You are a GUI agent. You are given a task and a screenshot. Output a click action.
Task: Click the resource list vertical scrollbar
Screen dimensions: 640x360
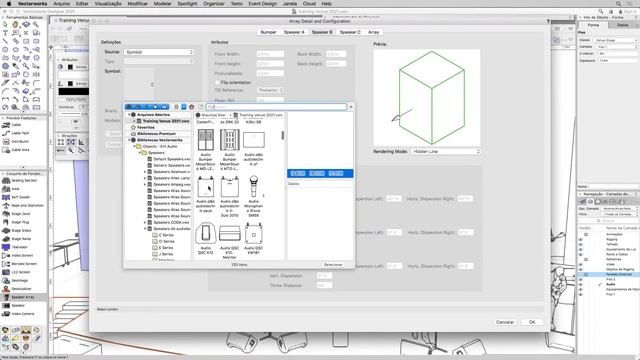click(282, 135)
